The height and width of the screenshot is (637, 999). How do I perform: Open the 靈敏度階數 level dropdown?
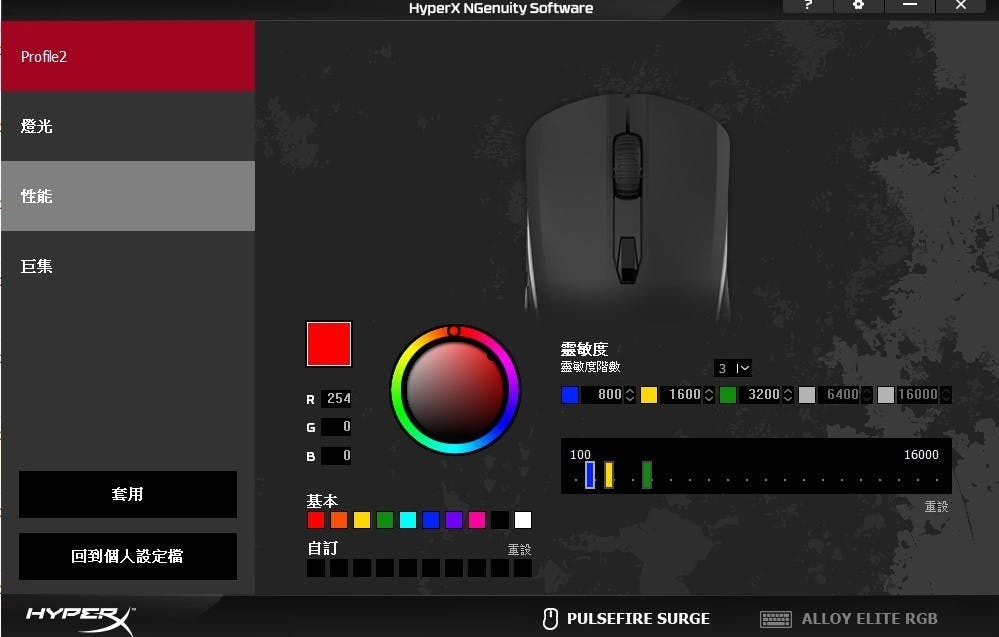(733, 368)
